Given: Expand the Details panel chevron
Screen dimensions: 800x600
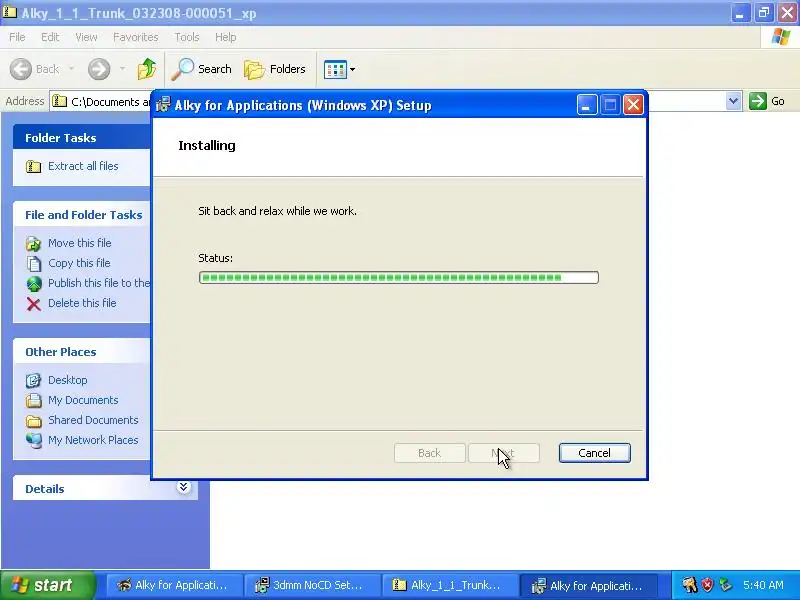Looking at the screenshot, I should coord(183,487).
